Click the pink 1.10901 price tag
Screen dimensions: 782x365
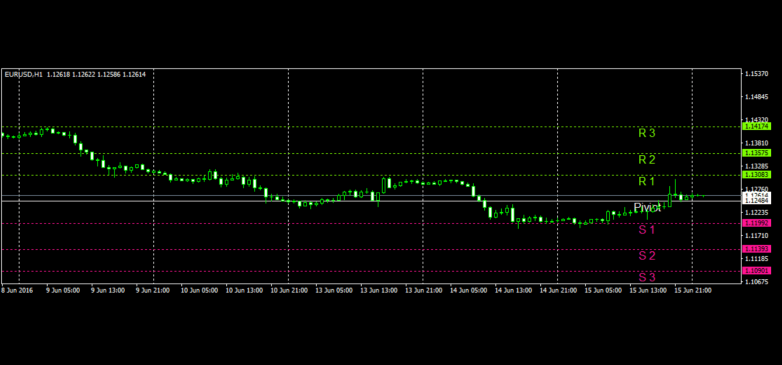(757, 271)
